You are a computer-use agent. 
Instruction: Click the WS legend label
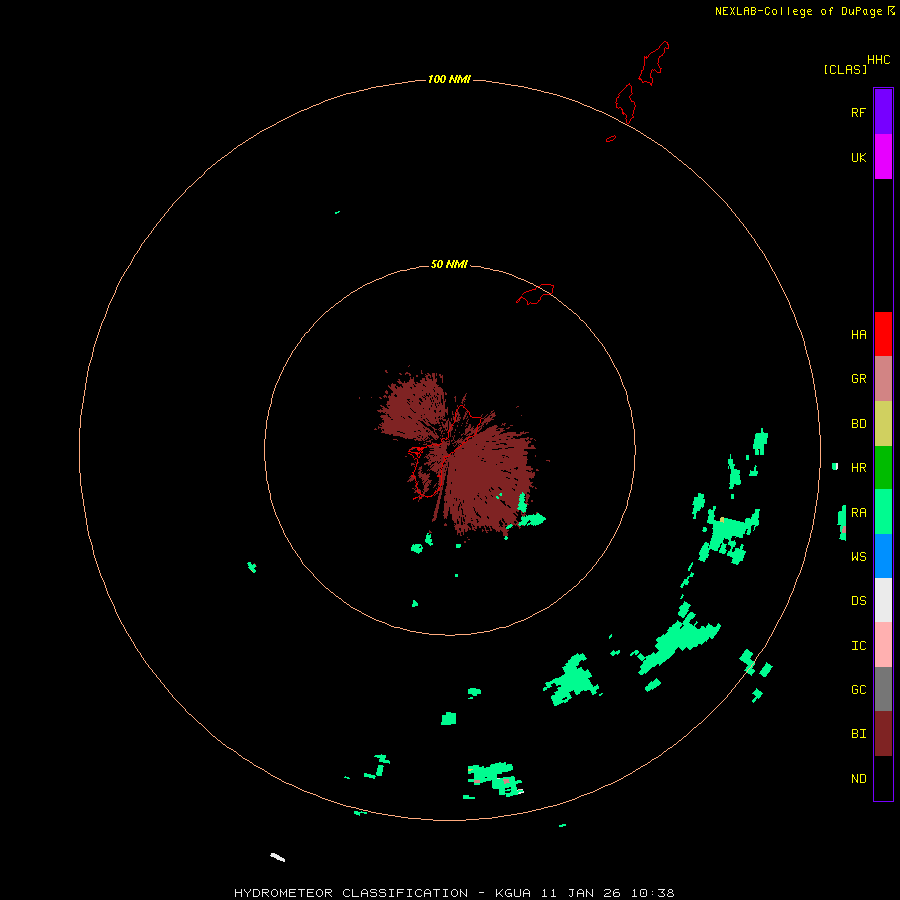pyautogui.click(x=858, y=557)
